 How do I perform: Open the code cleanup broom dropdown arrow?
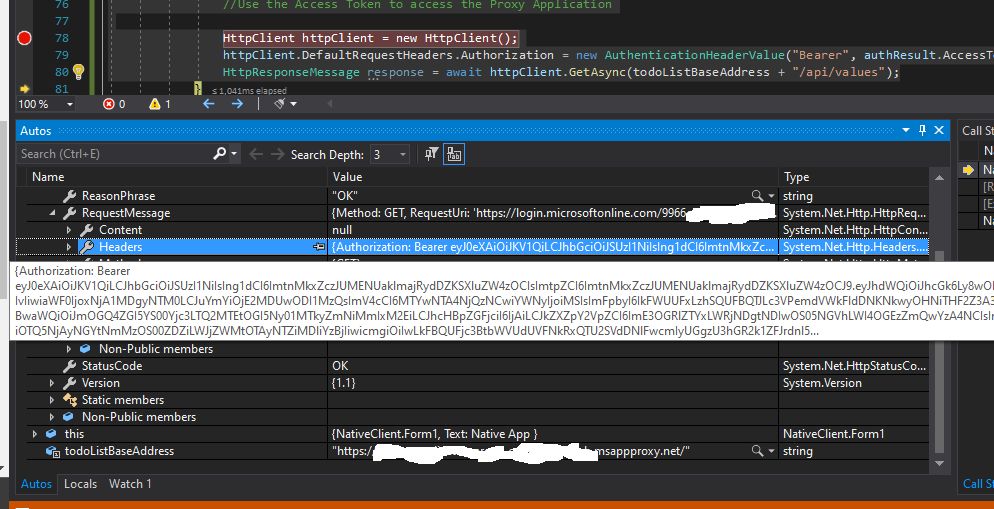click(293, 104)
